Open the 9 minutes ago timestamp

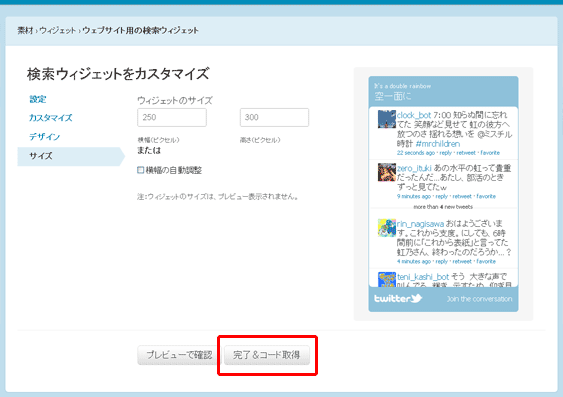tap(414, 196)
